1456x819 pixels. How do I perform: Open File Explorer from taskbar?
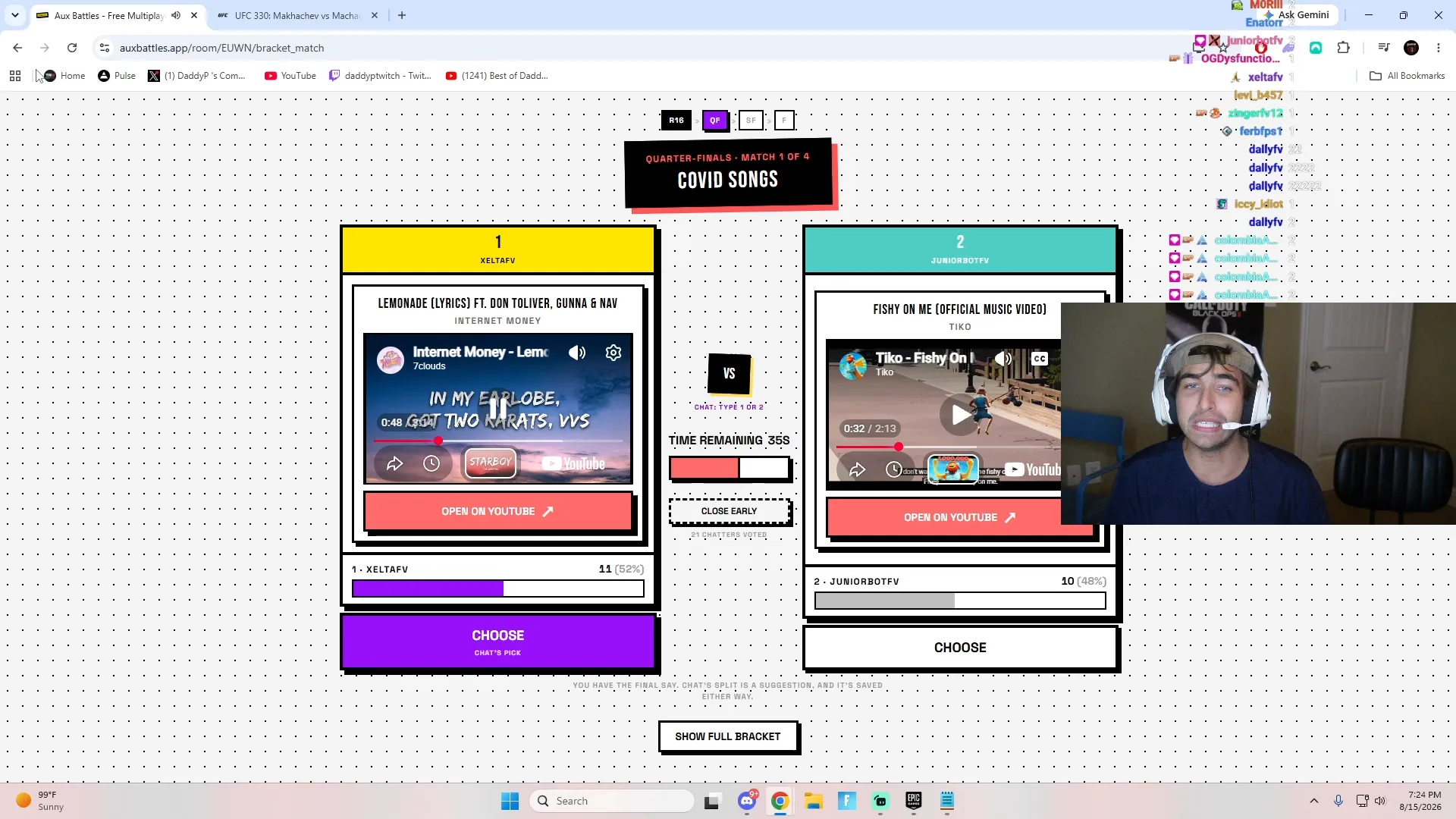click(814, 801)
